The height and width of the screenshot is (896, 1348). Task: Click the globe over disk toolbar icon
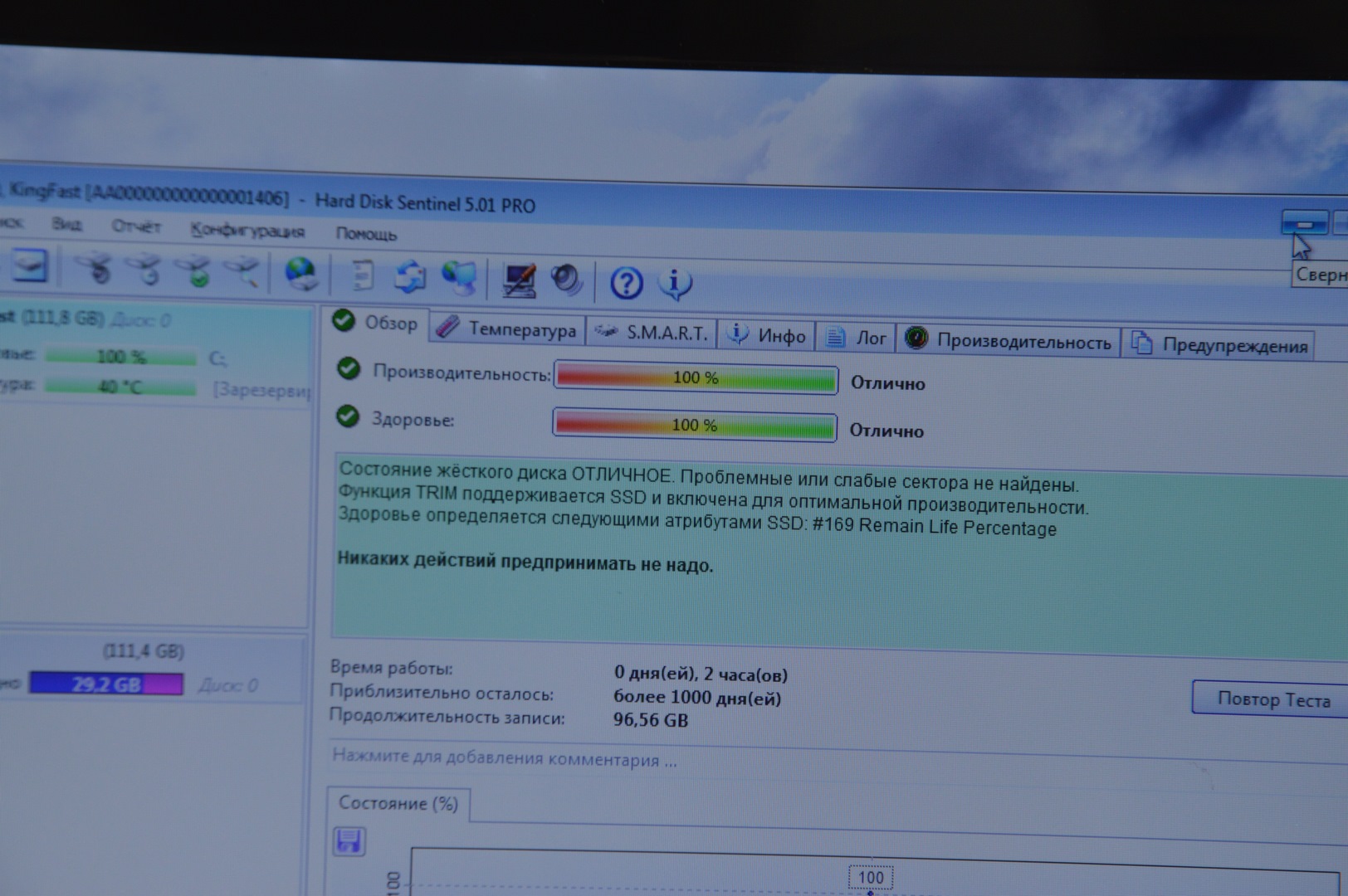pyautogui.click(x=300, y=273)
